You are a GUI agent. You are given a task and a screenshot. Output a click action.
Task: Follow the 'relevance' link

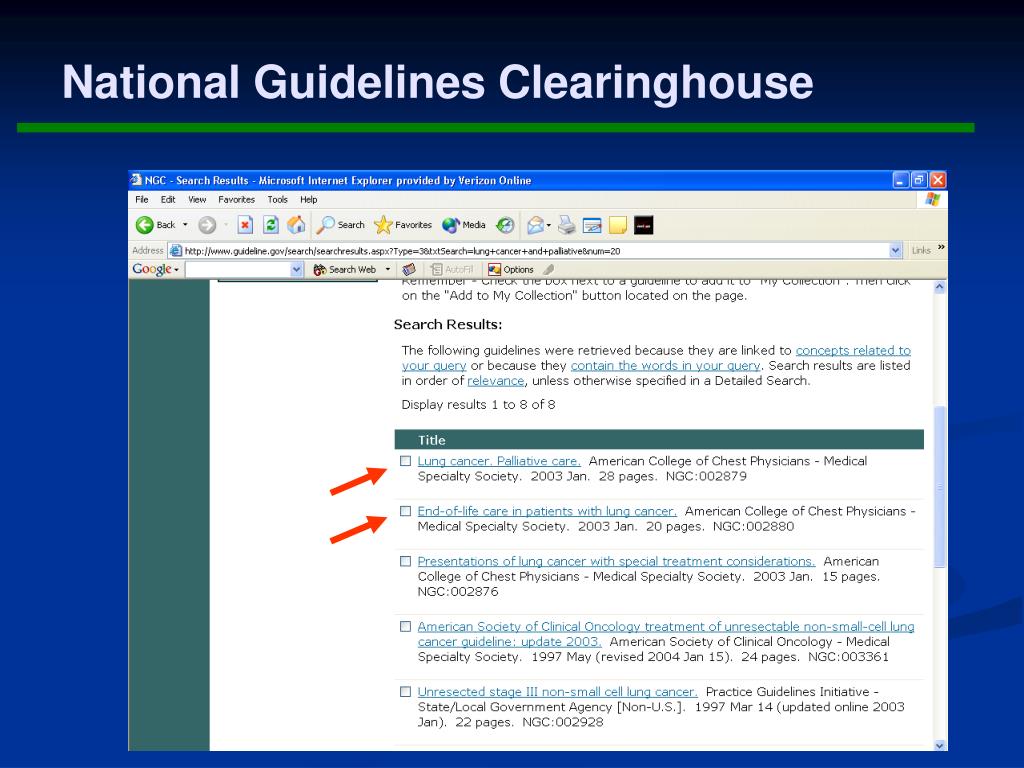[496, 381]
